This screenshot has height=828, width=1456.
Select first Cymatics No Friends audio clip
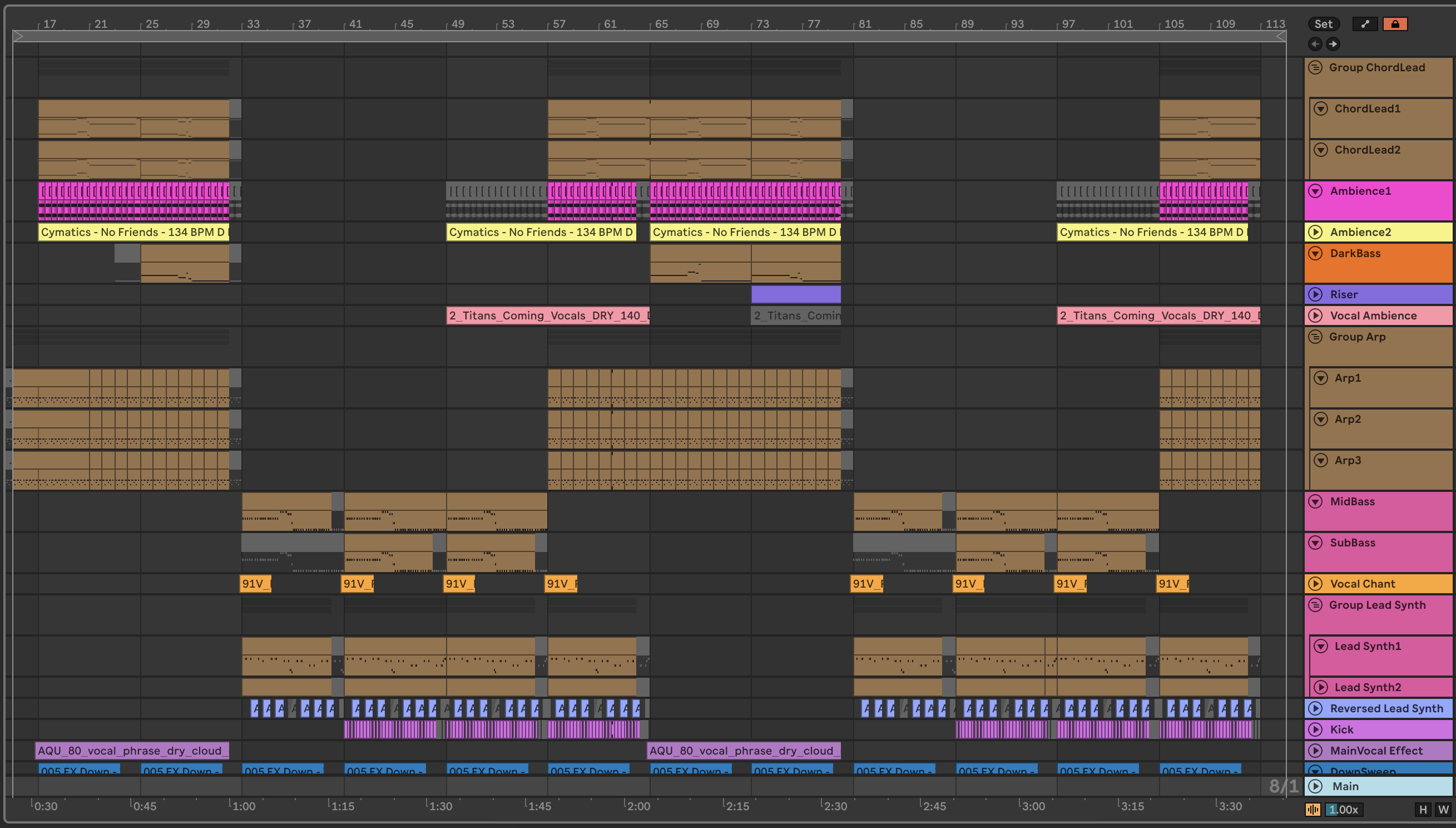point(133,232)
